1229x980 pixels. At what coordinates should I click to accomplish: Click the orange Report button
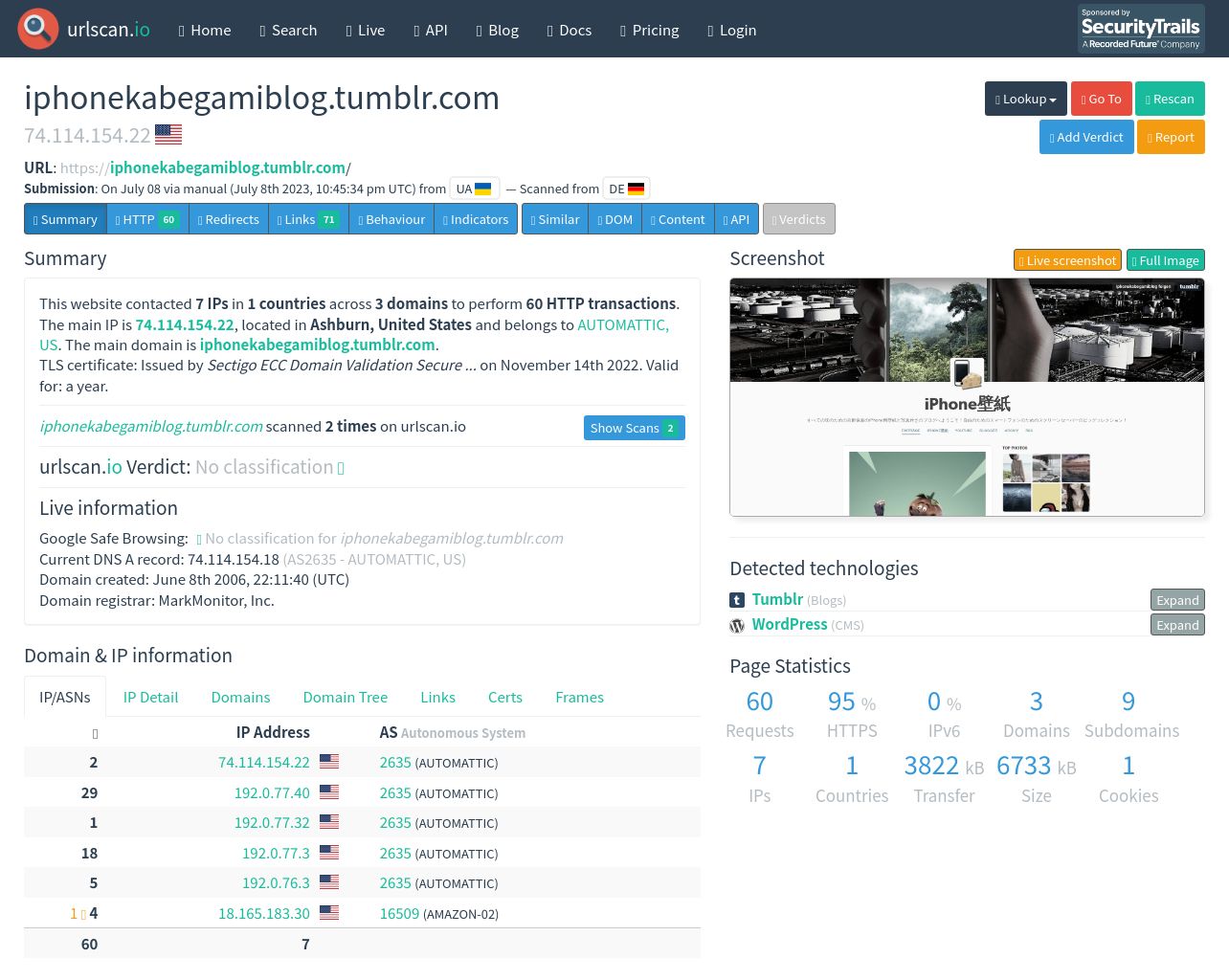click(1171, 137)
